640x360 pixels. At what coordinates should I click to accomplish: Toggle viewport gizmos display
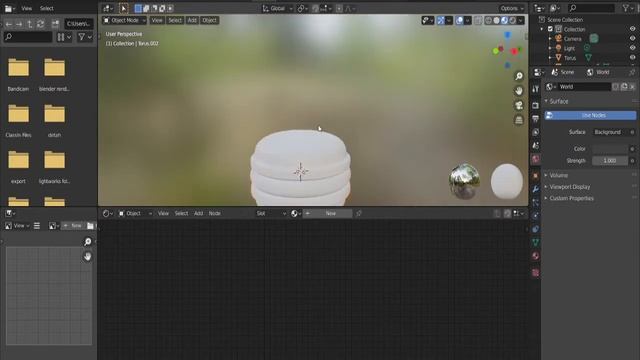(441, 20)
